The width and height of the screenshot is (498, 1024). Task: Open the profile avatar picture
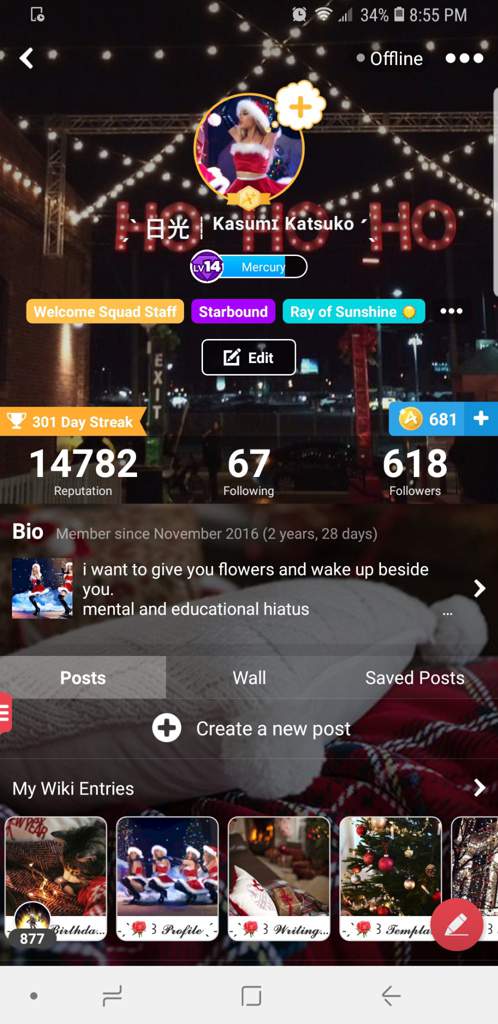pos(249,148)
